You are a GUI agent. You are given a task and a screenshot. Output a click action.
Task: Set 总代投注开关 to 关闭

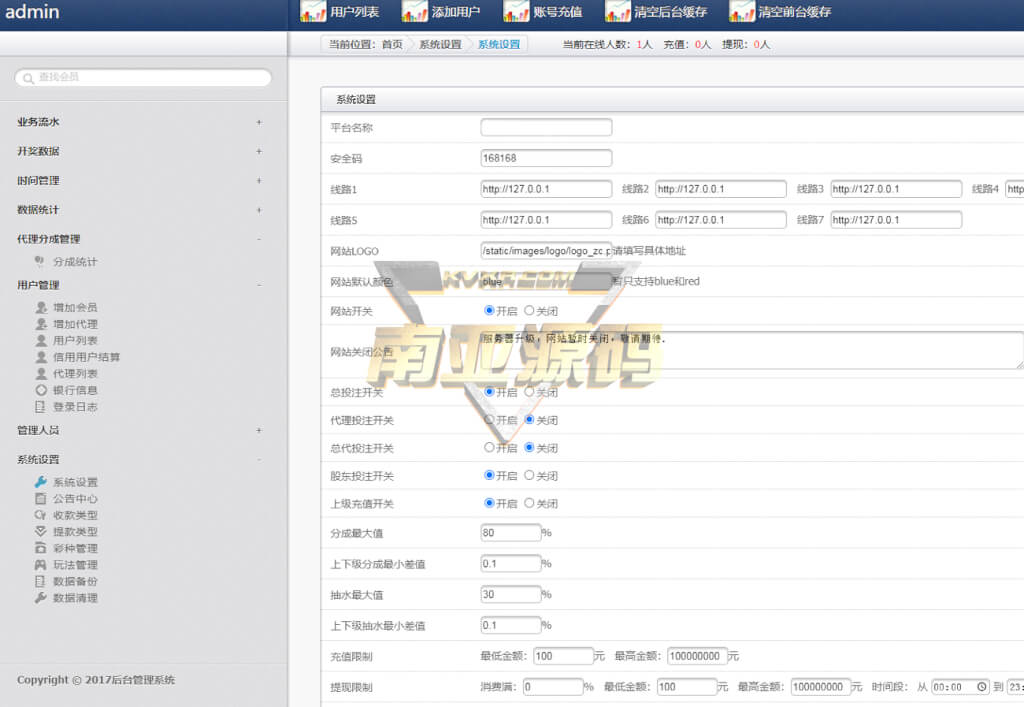pos(529,448)
